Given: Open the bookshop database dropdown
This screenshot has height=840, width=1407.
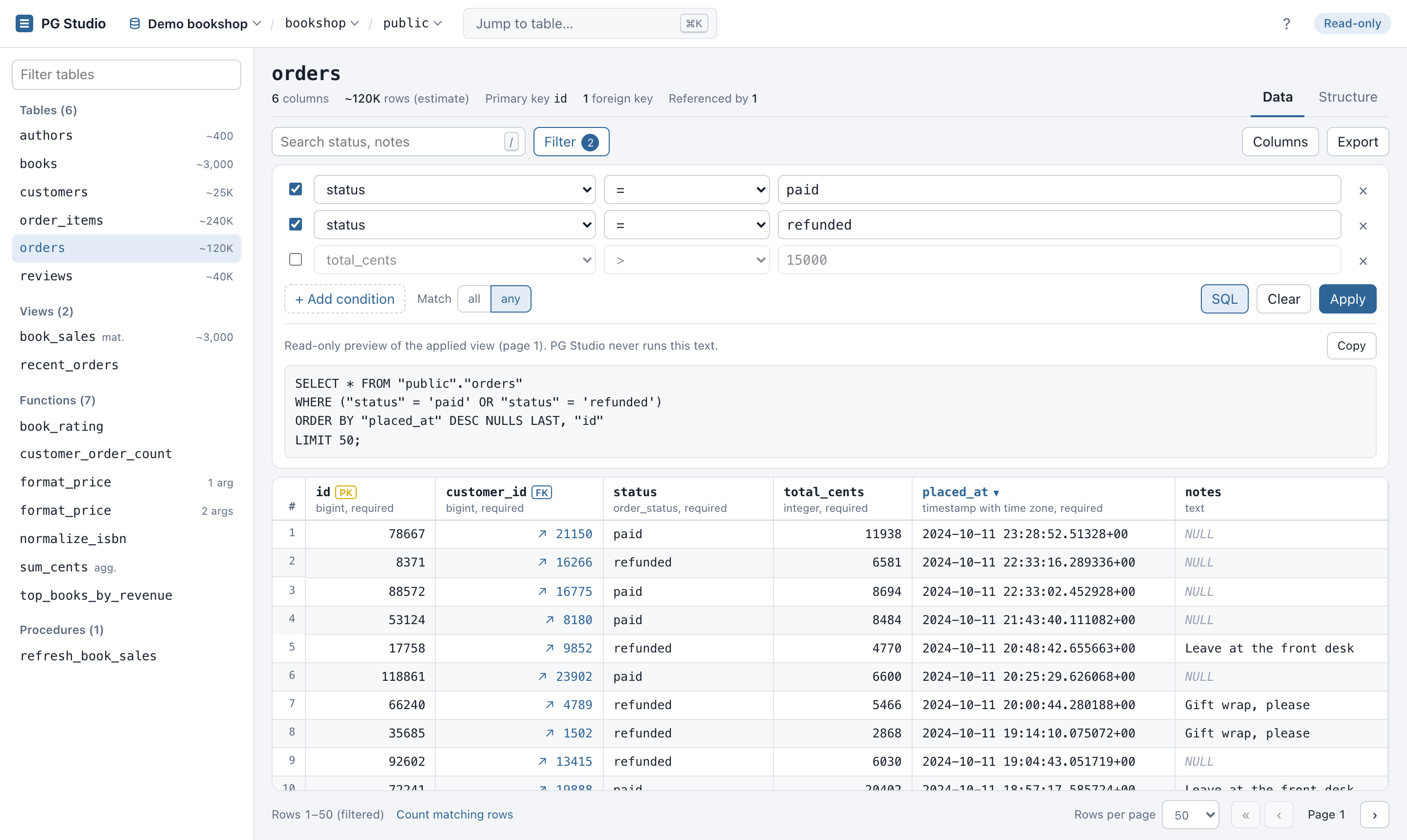Looking at the screenshot, I should click(x=321, y=23).
